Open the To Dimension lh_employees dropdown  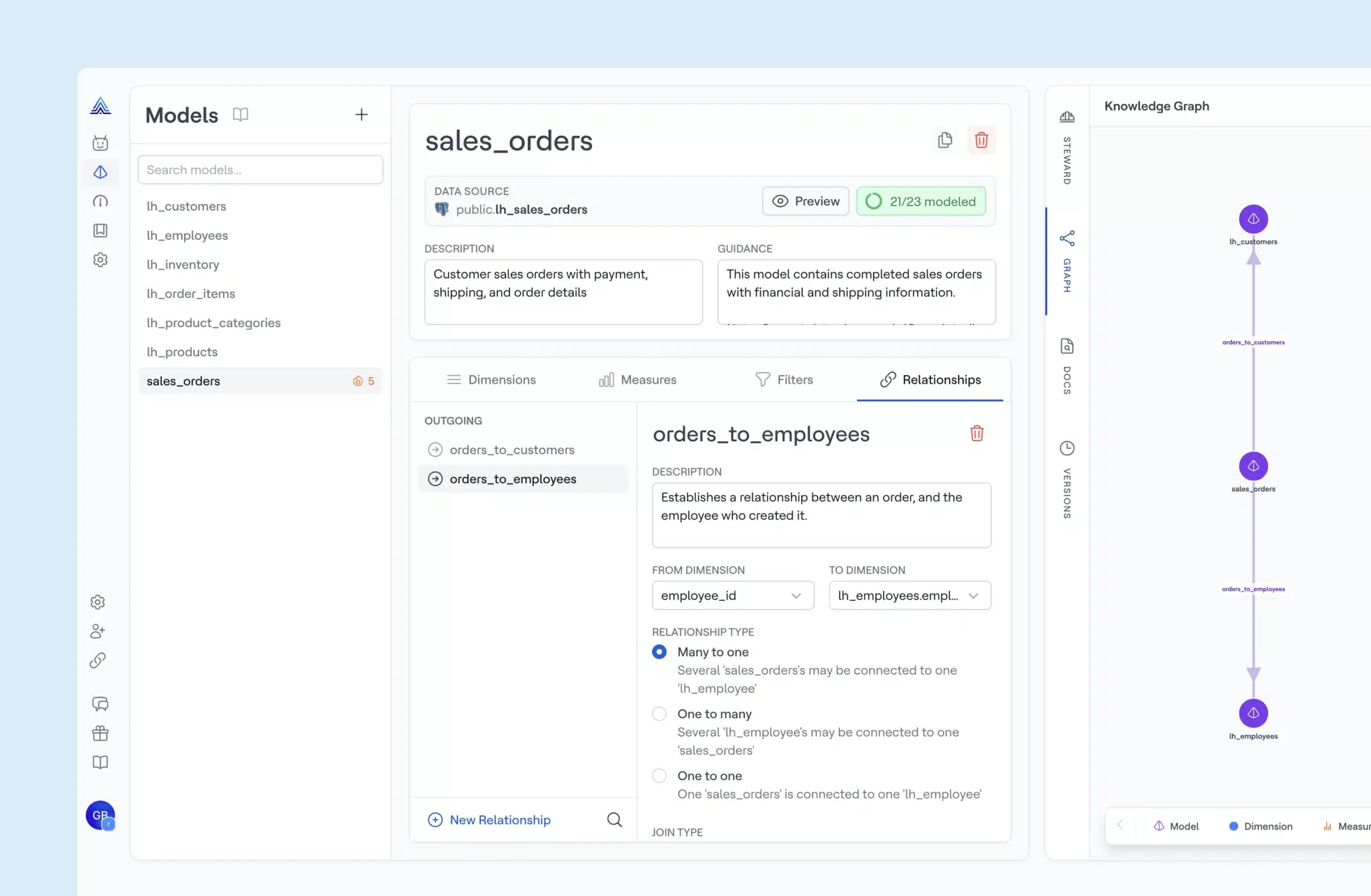pos(909,595)
